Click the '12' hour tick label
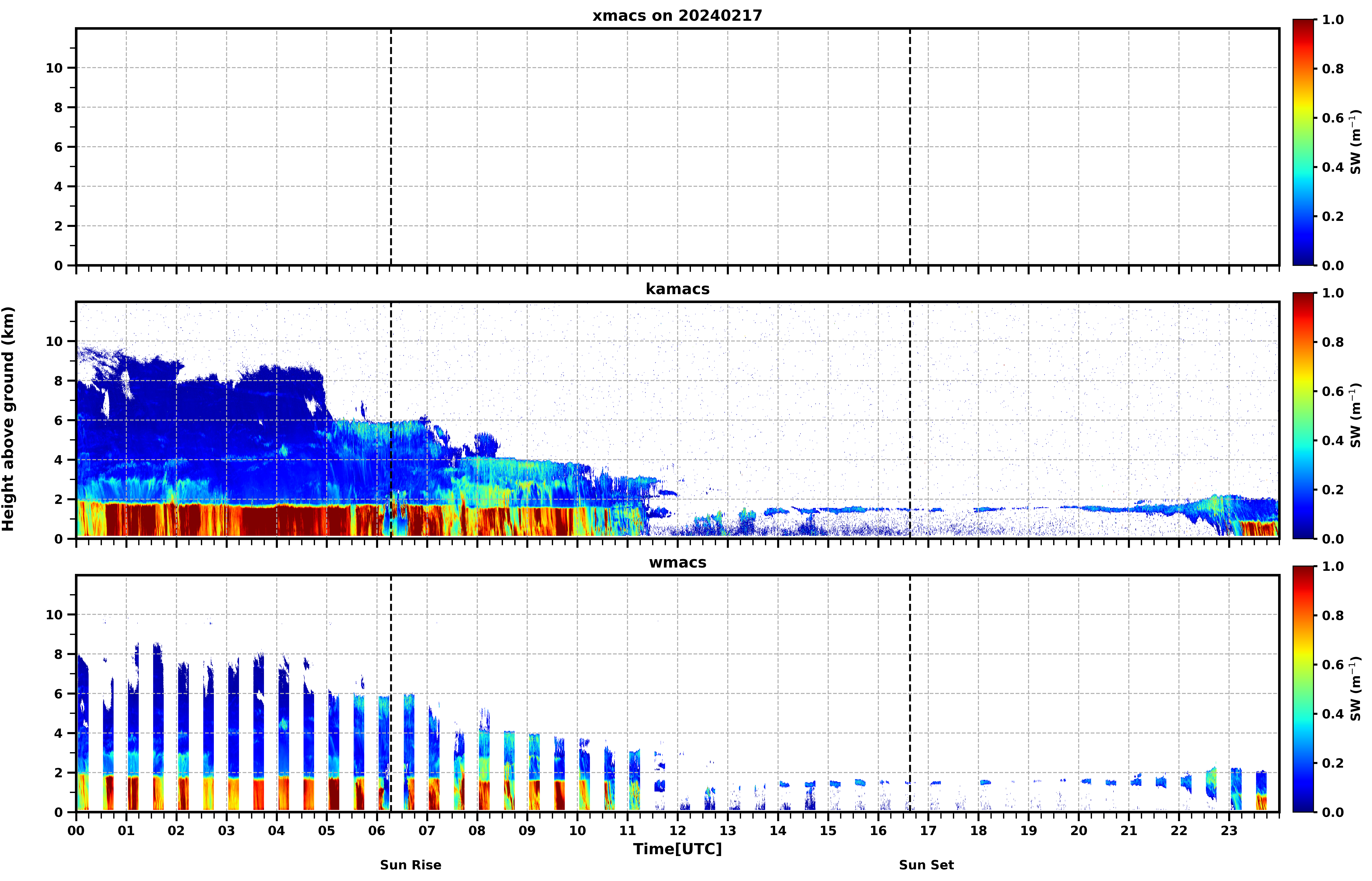 point(678,831)
